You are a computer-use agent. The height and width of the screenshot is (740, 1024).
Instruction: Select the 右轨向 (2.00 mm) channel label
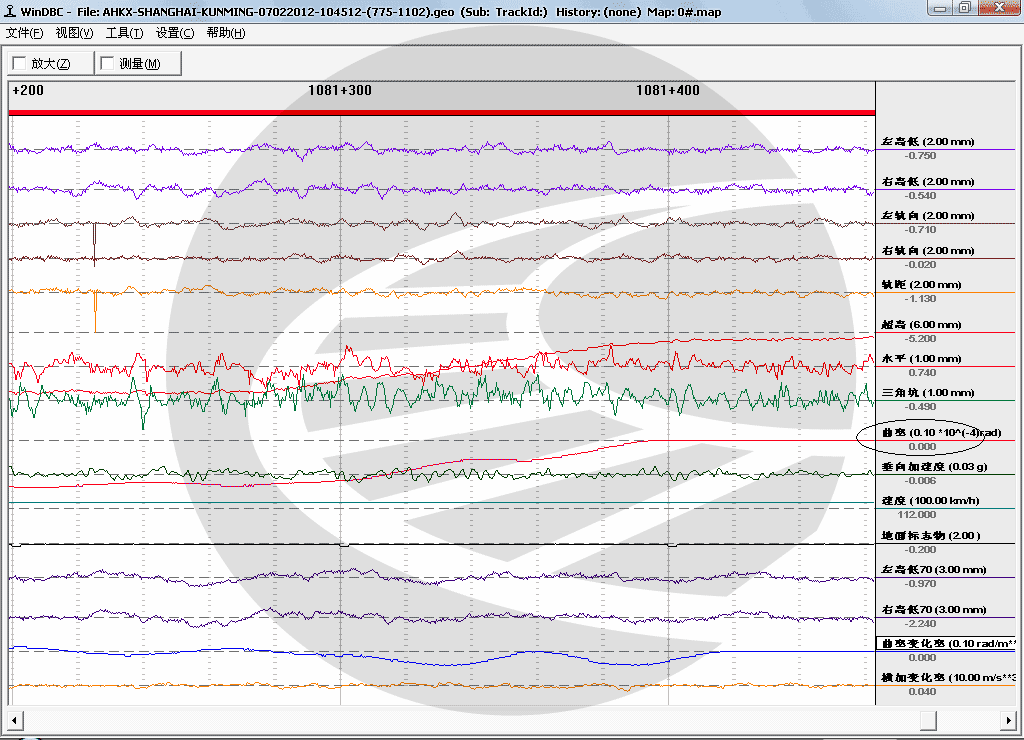tap(928, 251)
